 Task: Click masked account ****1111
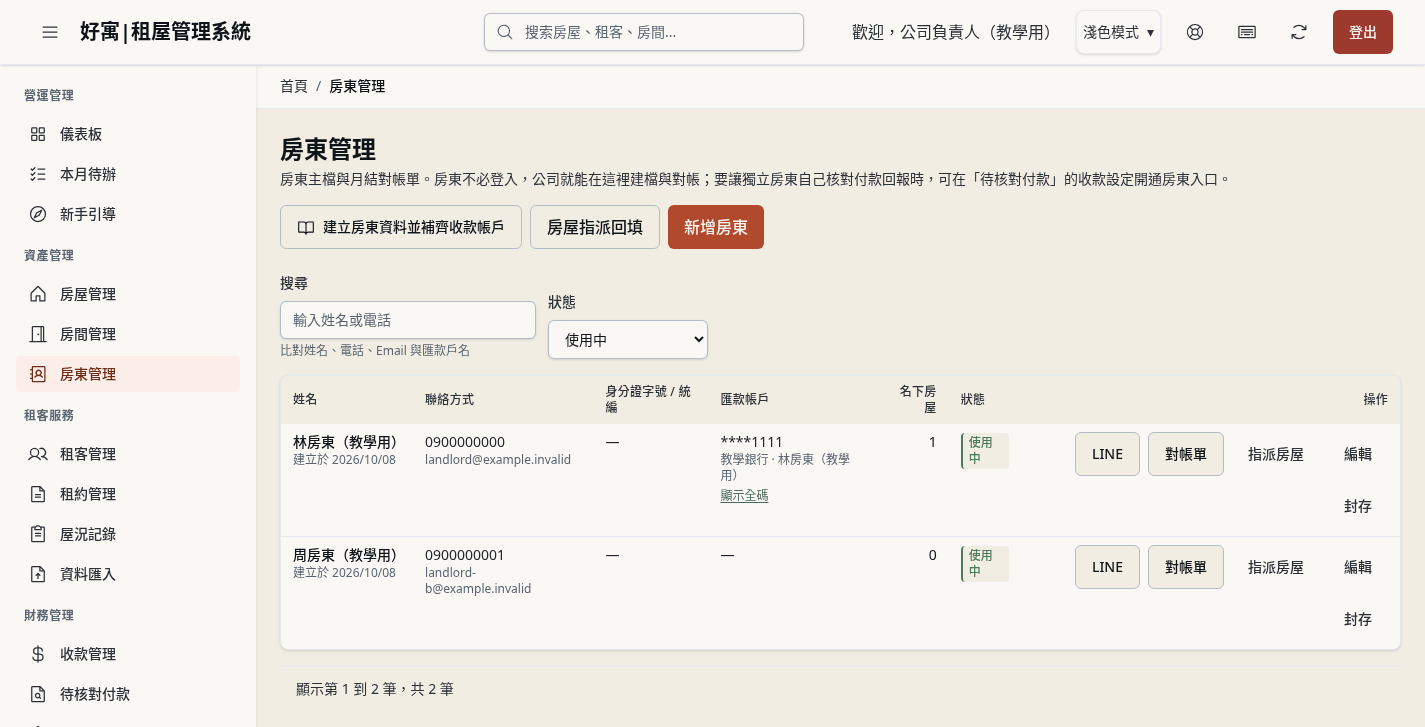tap(751, 442)
